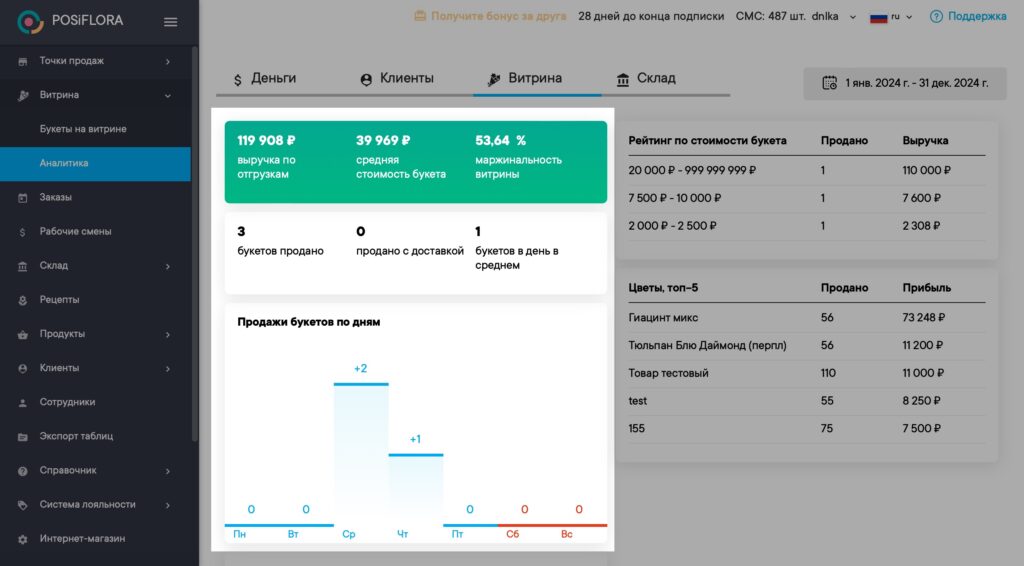The height and width of the screenshot is (566, 1024).
Task: Switch to the Деньги tab
Action: tap(264, 79)
